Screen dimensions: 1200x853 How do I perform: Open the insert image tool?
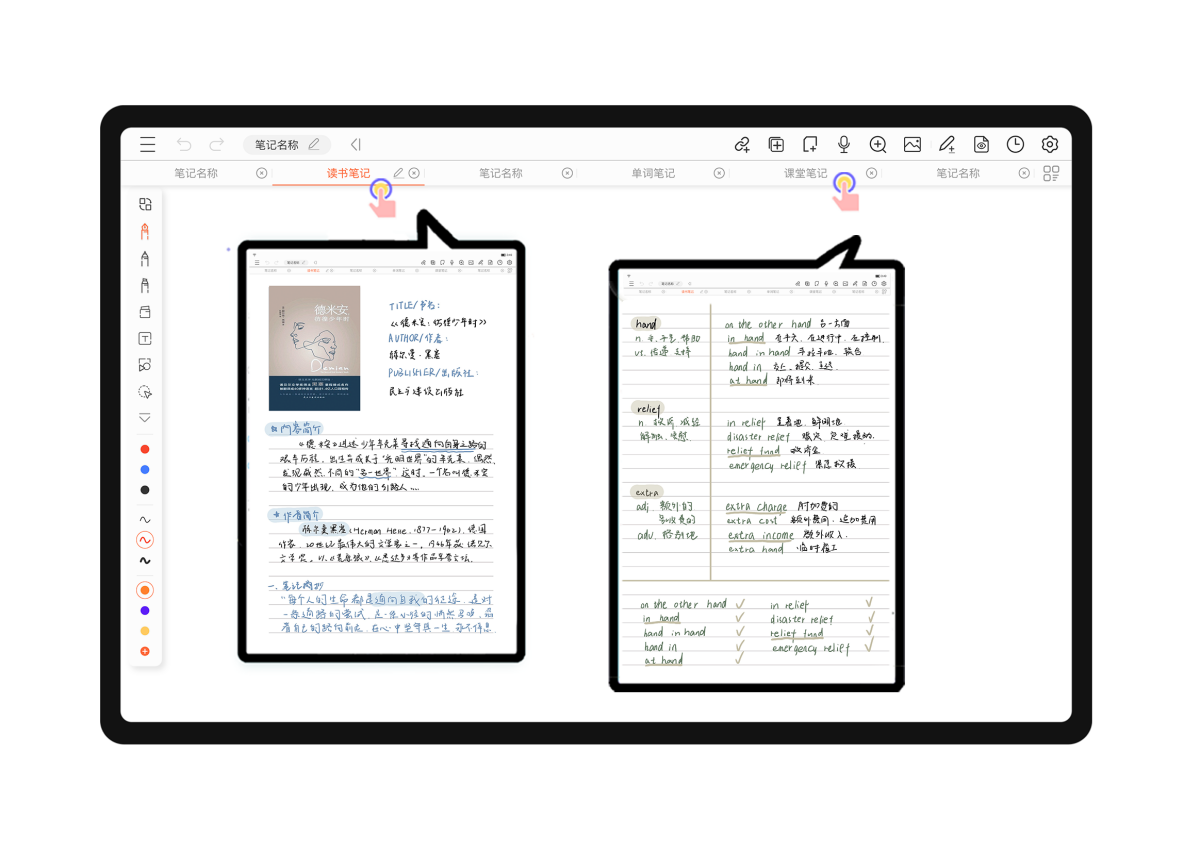tap(912, 145)
